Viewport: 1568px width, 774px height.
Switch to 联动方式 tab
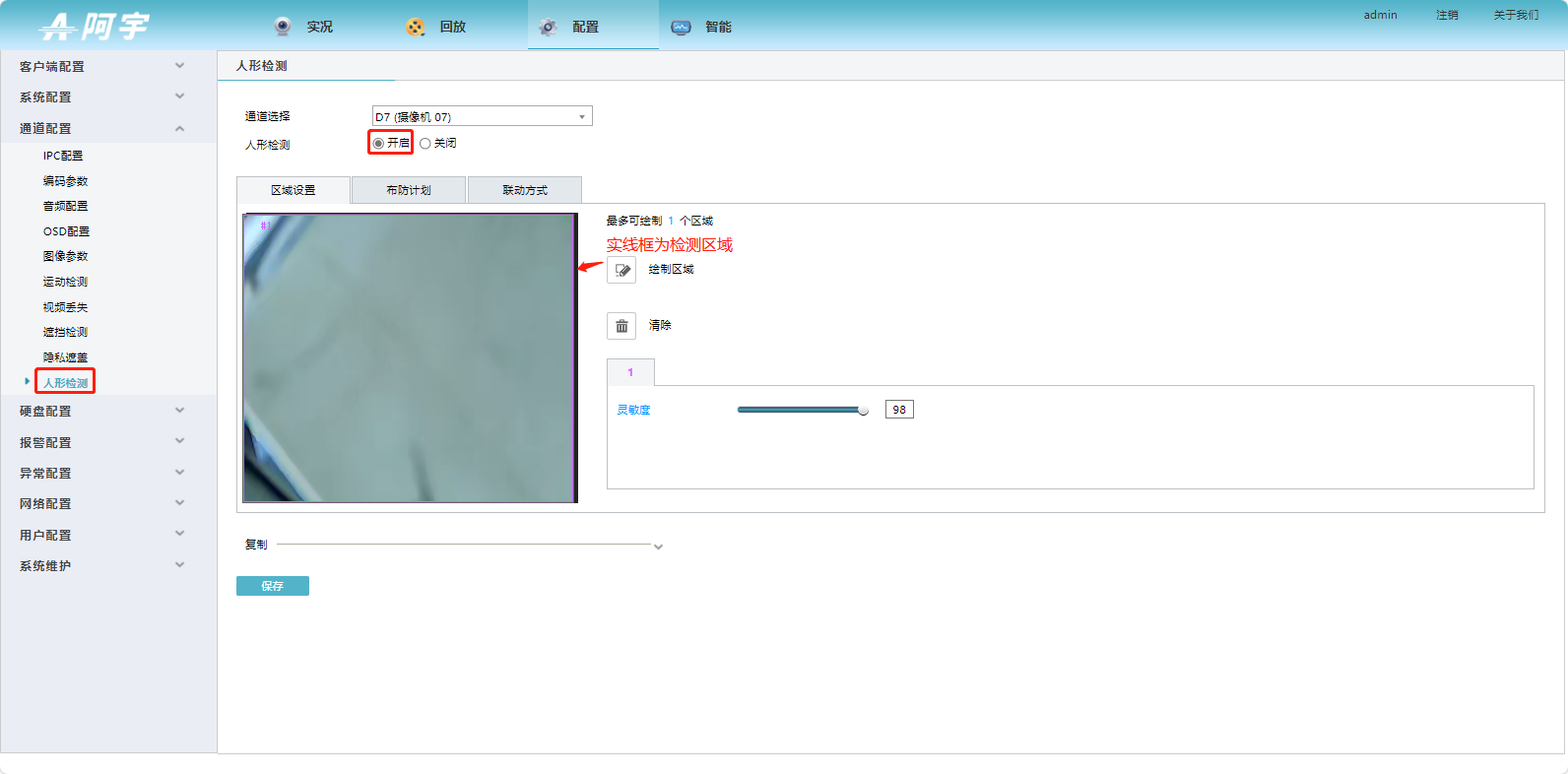point(525,190)
